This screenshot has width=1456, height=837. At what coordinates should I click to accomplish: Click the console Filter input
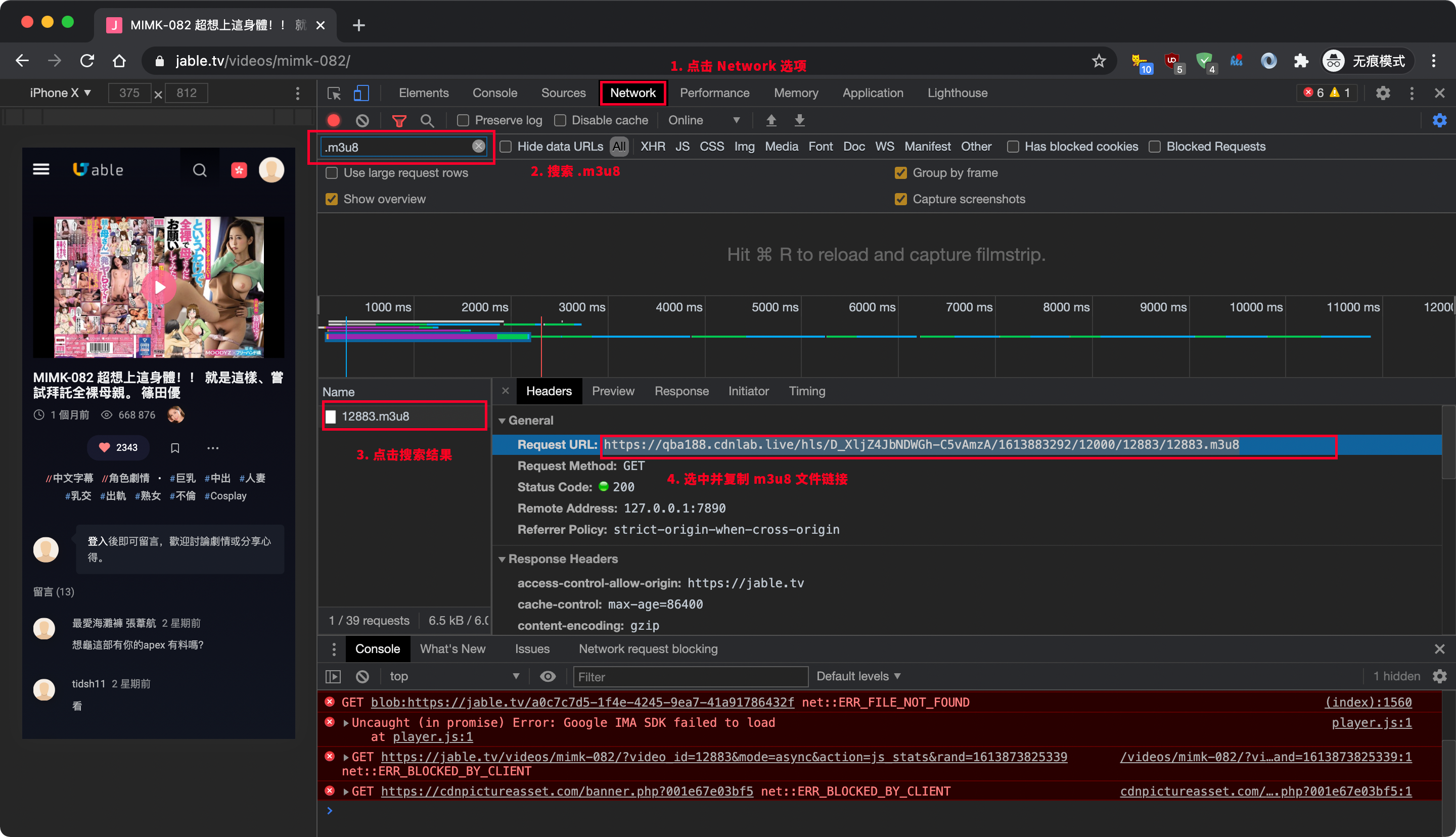(x=691, y=677)
